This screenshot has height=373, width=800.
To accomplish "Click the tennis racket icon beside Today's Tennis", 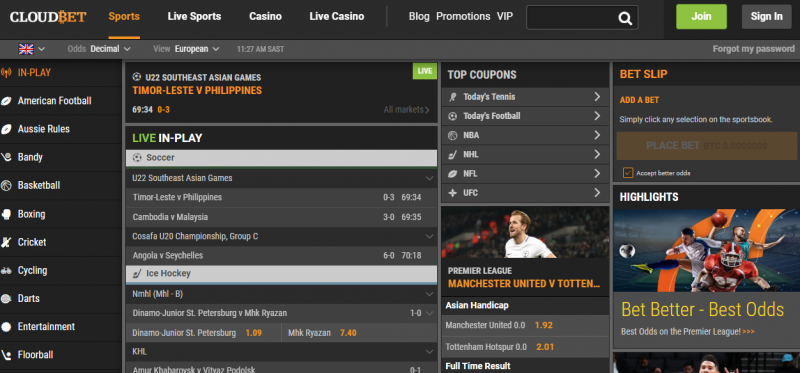I will pyautogui.click(x=453, y=97).
